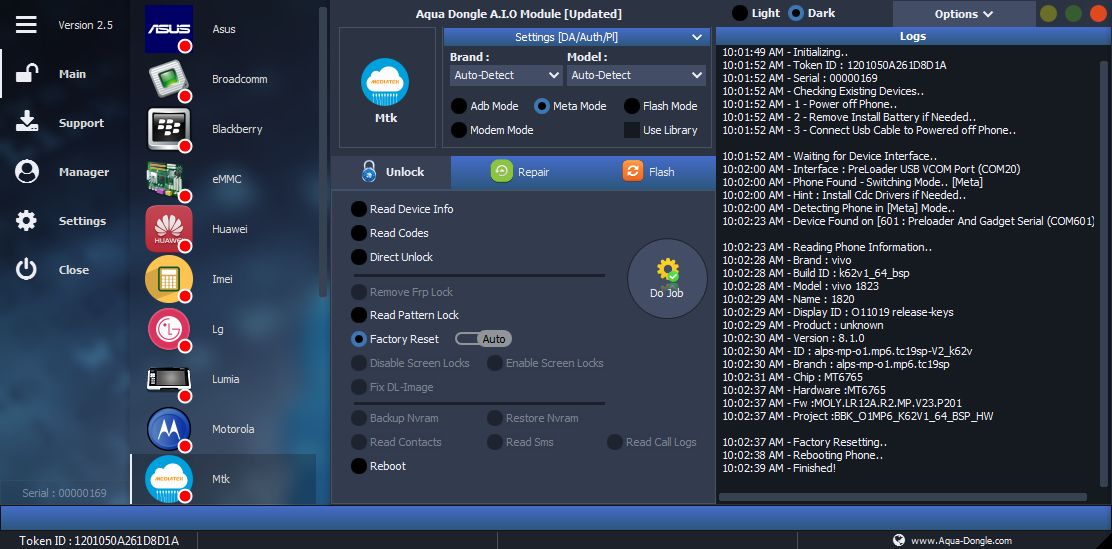The image size is (1112, 549).
Task: Select the Reboot option
Action: (359, 466)
